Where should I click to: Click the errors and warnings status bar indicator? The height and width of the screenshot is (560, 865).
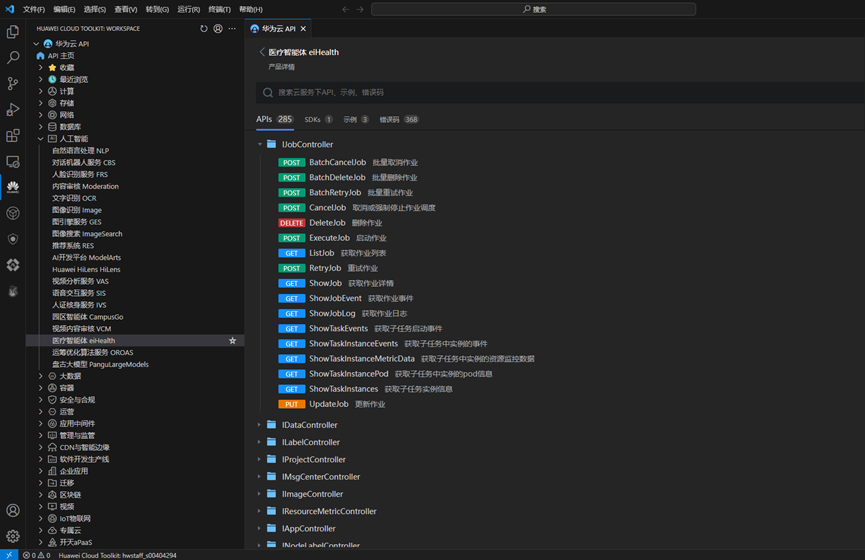click(36, 555)
